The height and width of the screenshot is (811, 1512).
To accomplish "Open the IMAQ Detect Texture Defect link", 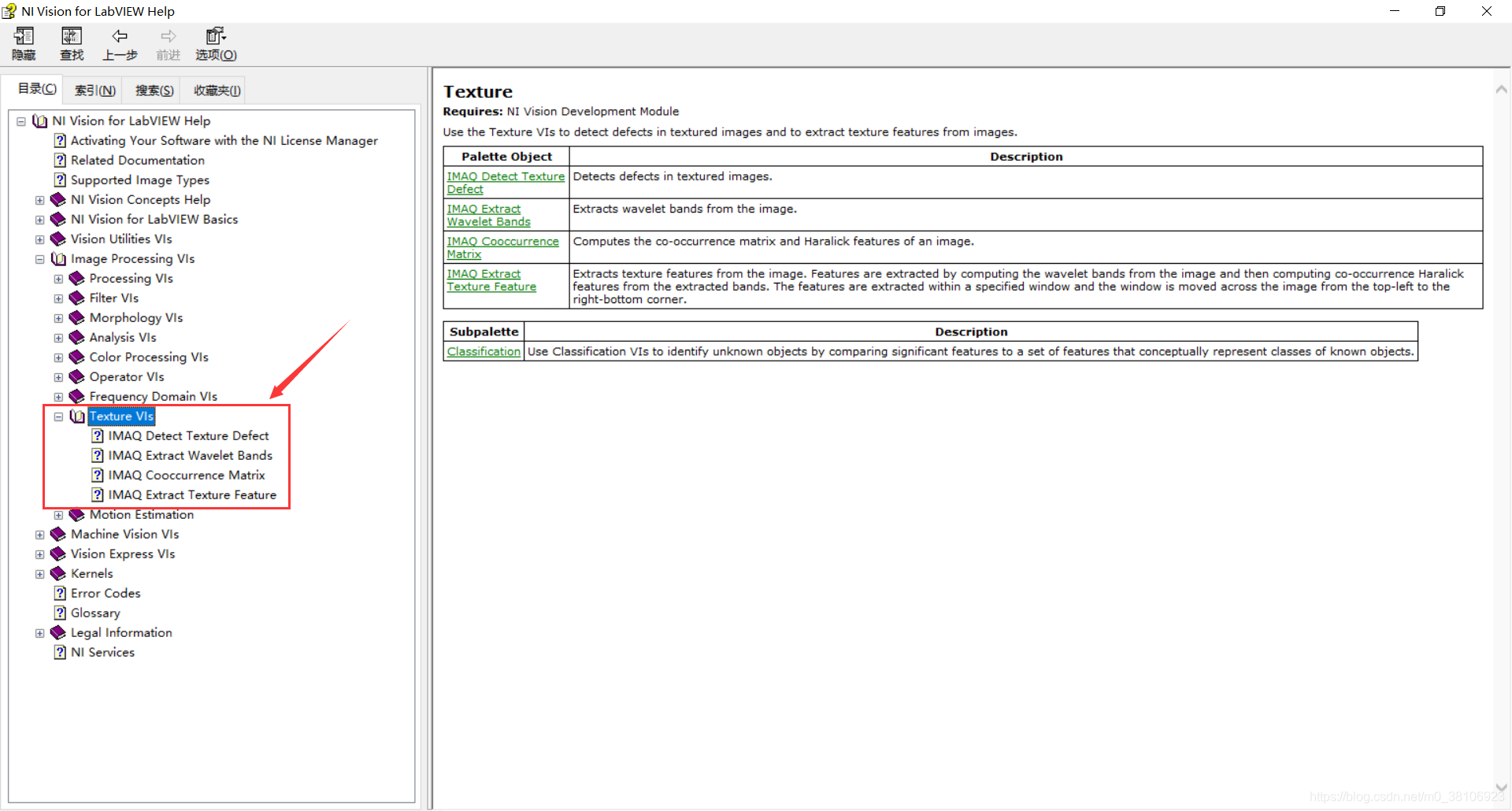I will coord(506,183).
